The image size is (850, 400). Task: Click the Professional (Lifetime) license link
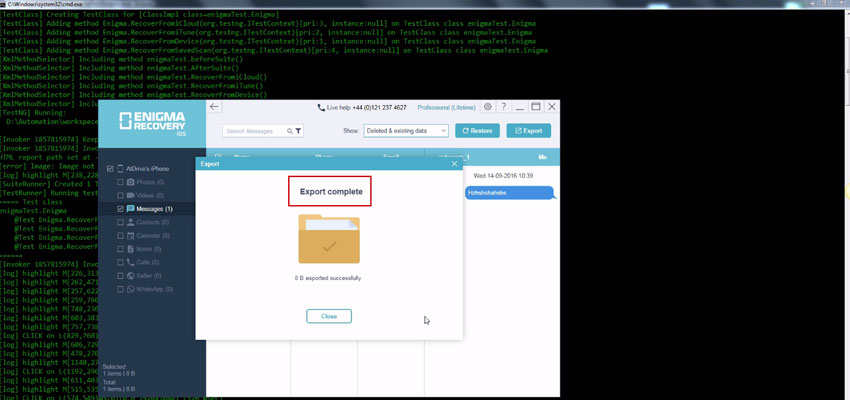[446, 108]
